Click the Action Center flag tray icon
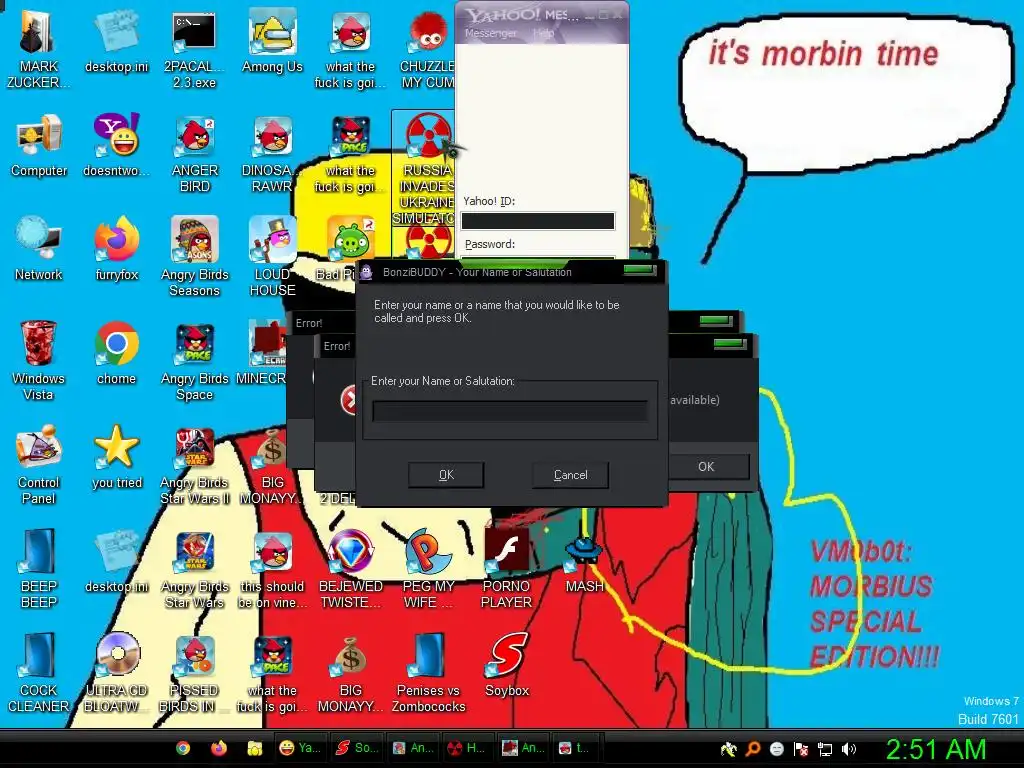Screen dimensions: 1024x768 (801, 750)
